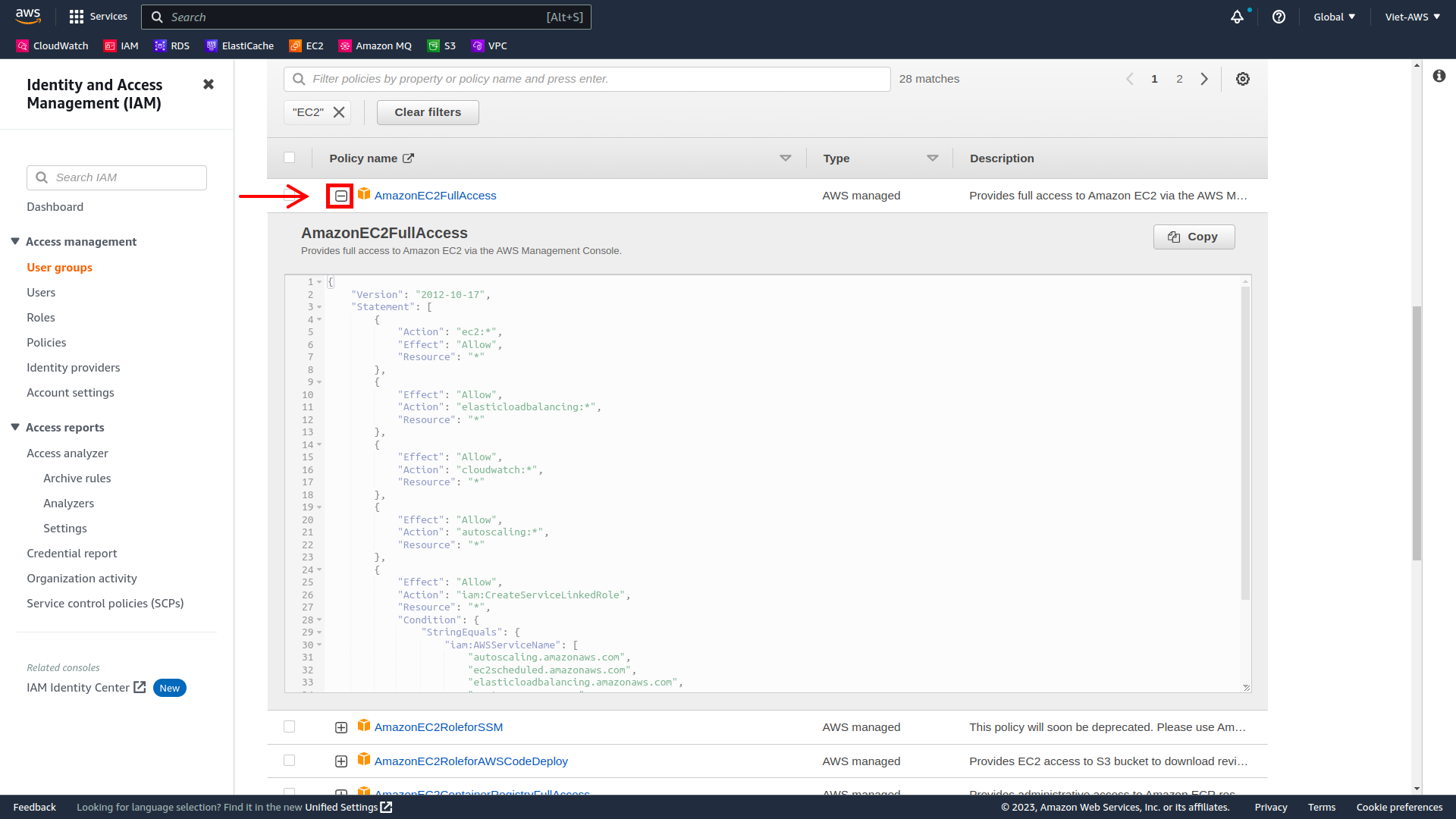1456x819 pixels.
Task: Select the AmazonEC2RoleforAWSCodeDeploy checkbox
Action: click(290, 761)
